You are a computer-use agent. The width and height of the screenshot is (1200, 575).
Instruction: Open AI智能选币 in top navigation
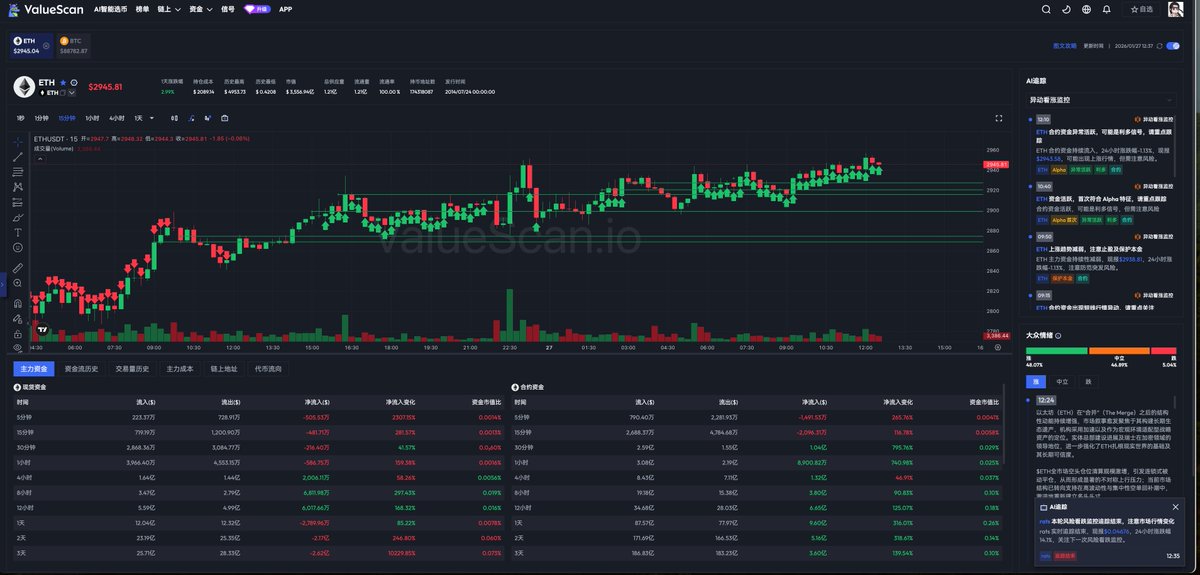[110, 9]
